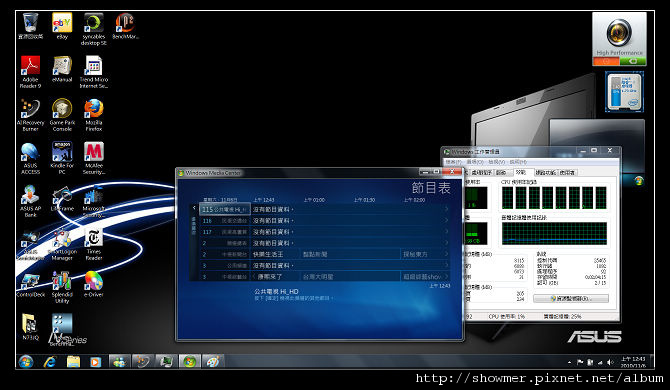Viewport: 670px width, 390px height.
Task: Expand the guide's left categories arrow
Action: click(194, 208)
